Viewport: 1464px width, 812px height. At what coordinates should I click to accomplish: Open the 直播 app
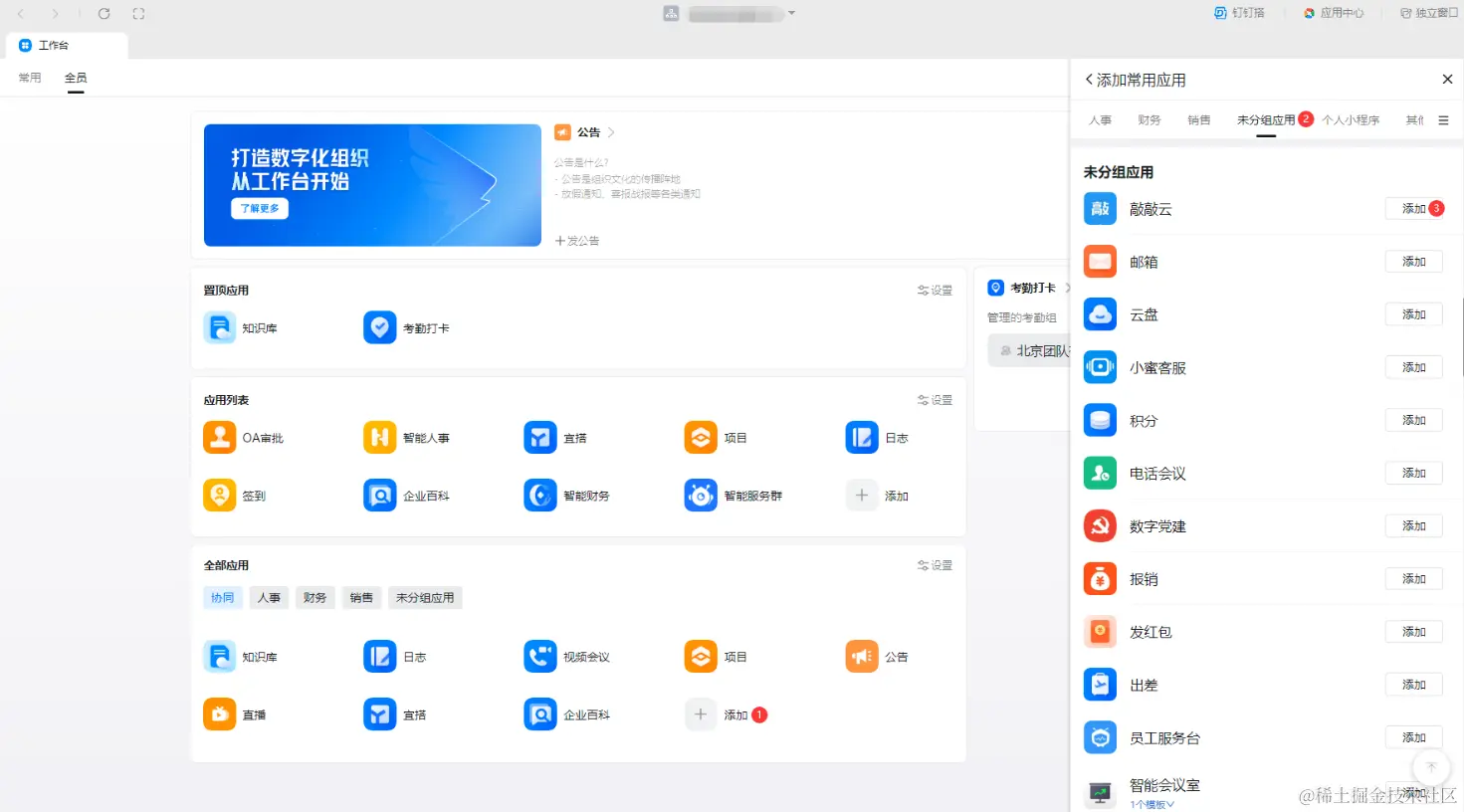click(x=235, y=714)
